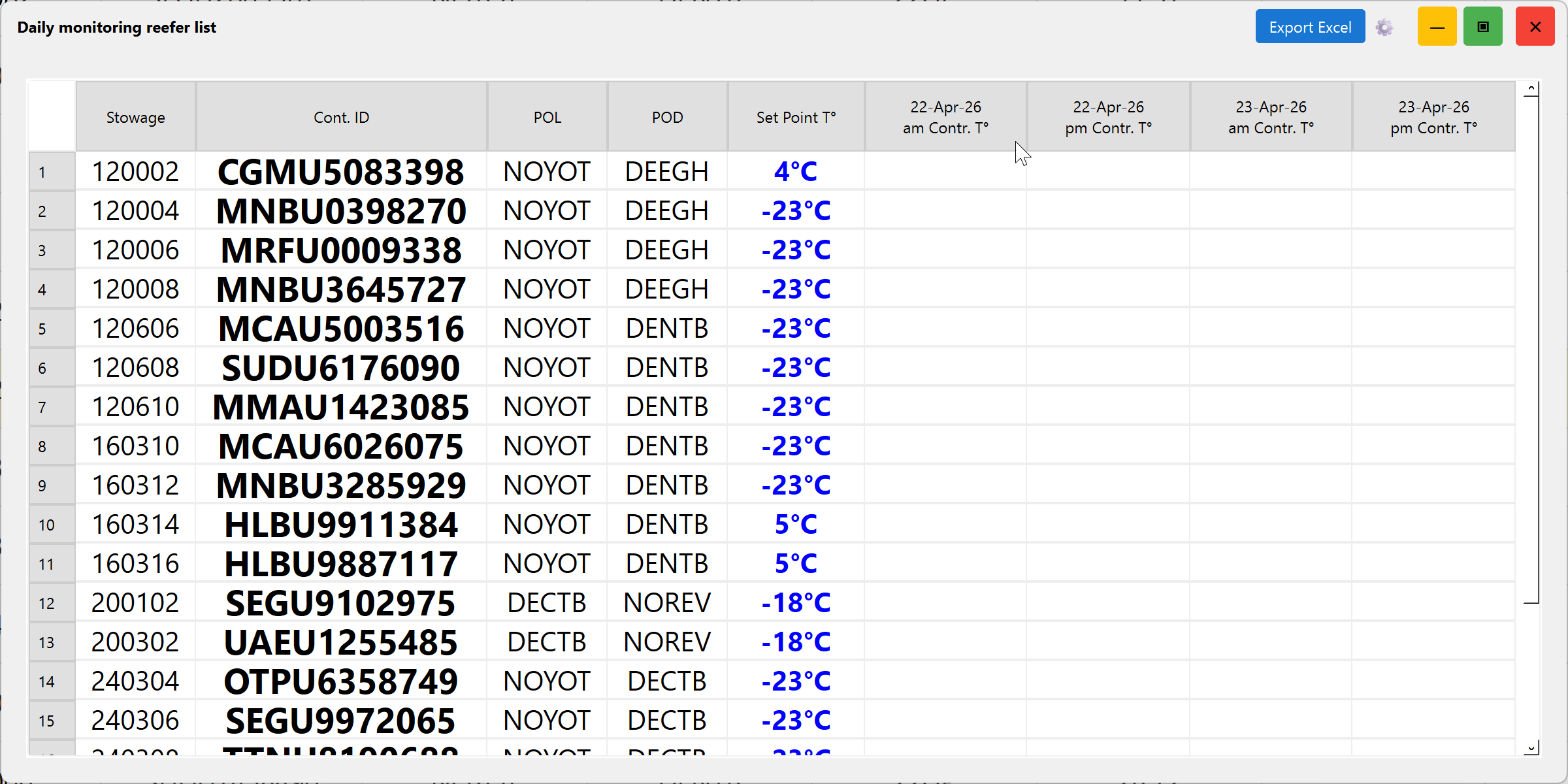Image resolution: width=1568 pixels, height=784 pixels.
Task: Maximize the window with green button
Action: [1483, 27]
